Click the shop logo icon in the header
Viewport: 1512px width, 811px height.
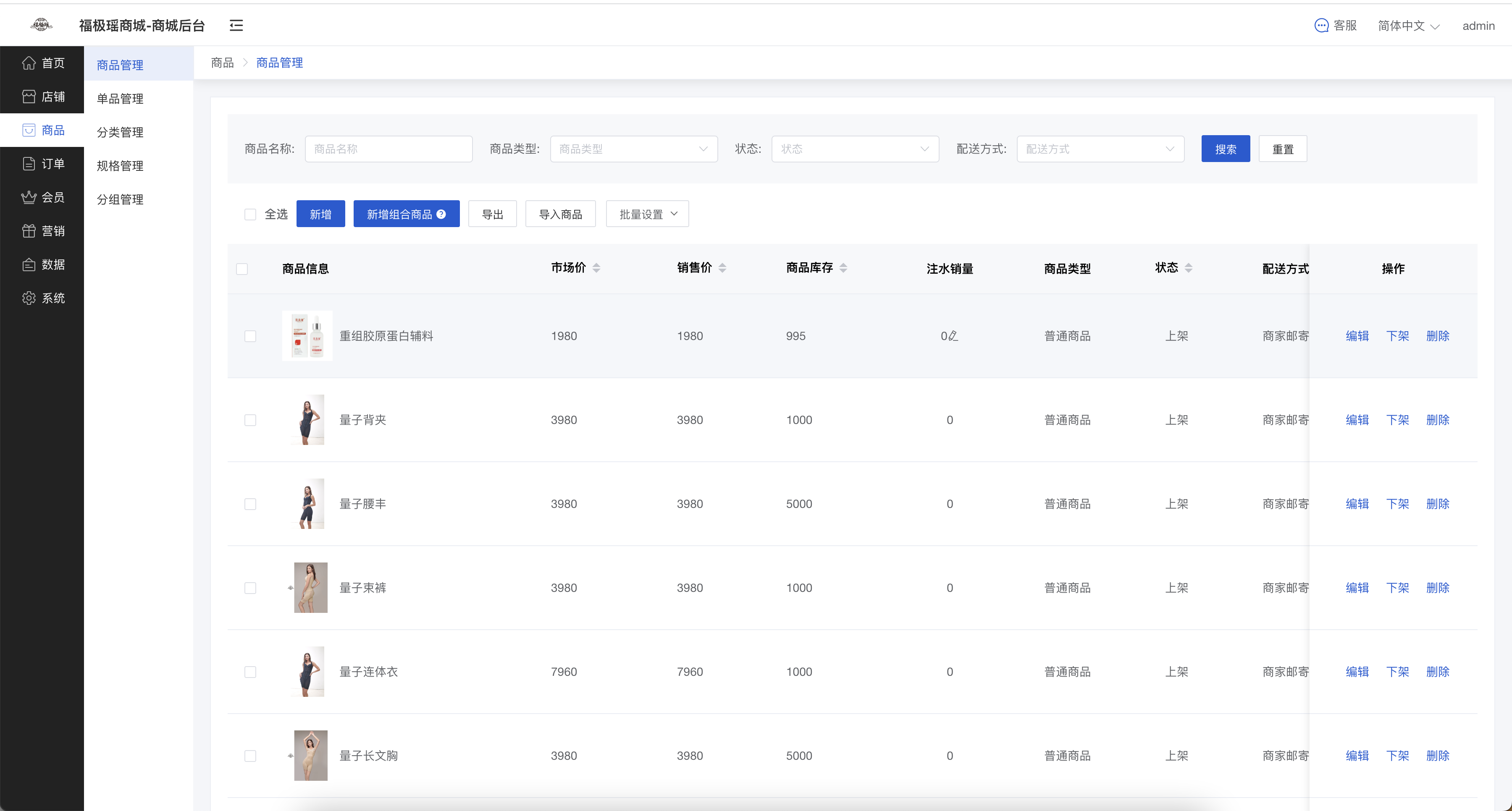pos(41,25)
